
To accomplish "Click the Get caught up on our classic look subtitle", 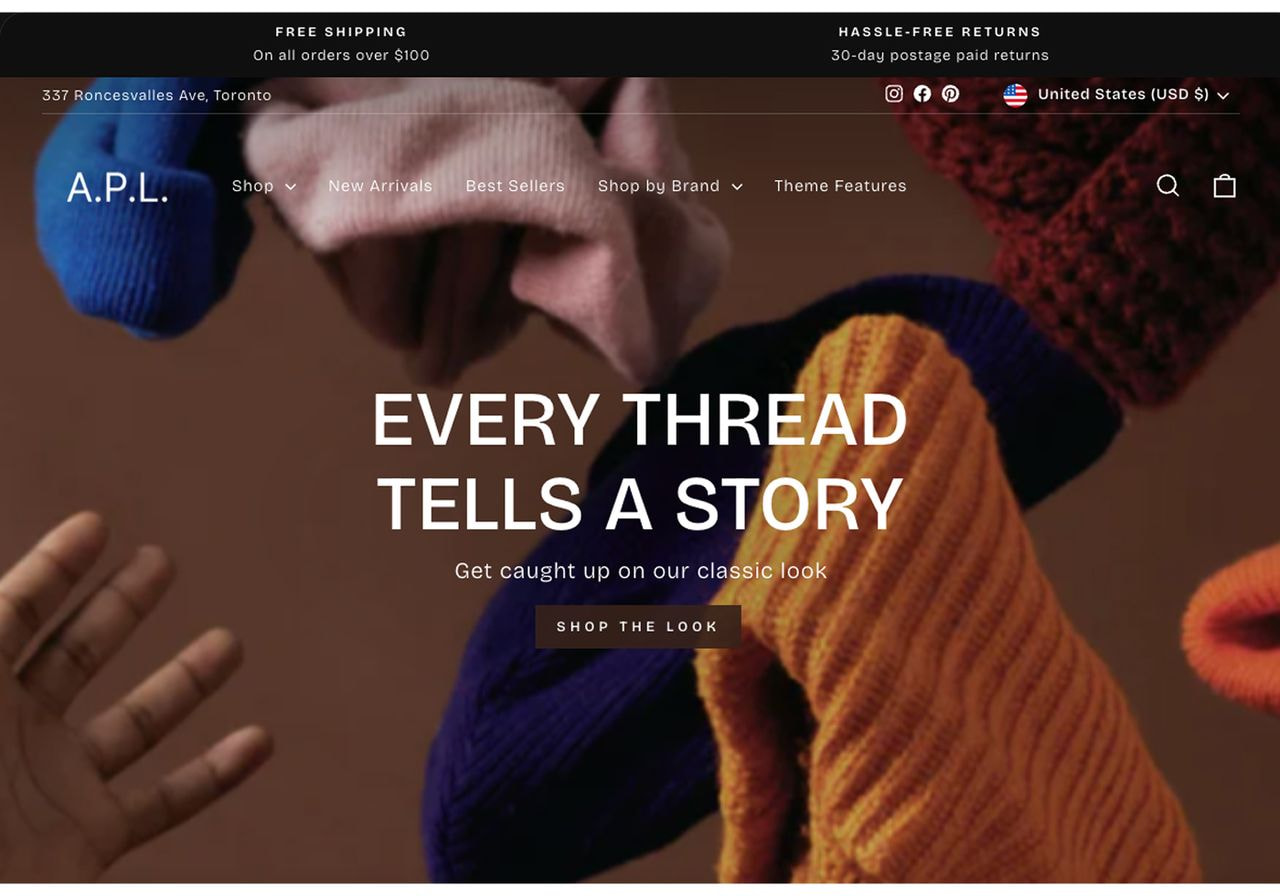I will click(640, 571).
